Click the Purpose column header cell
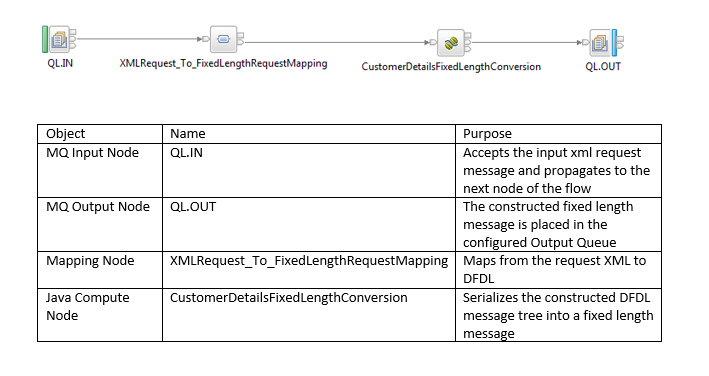The width and height of the screenshot is (709, 376). click(x=558, y=134)
